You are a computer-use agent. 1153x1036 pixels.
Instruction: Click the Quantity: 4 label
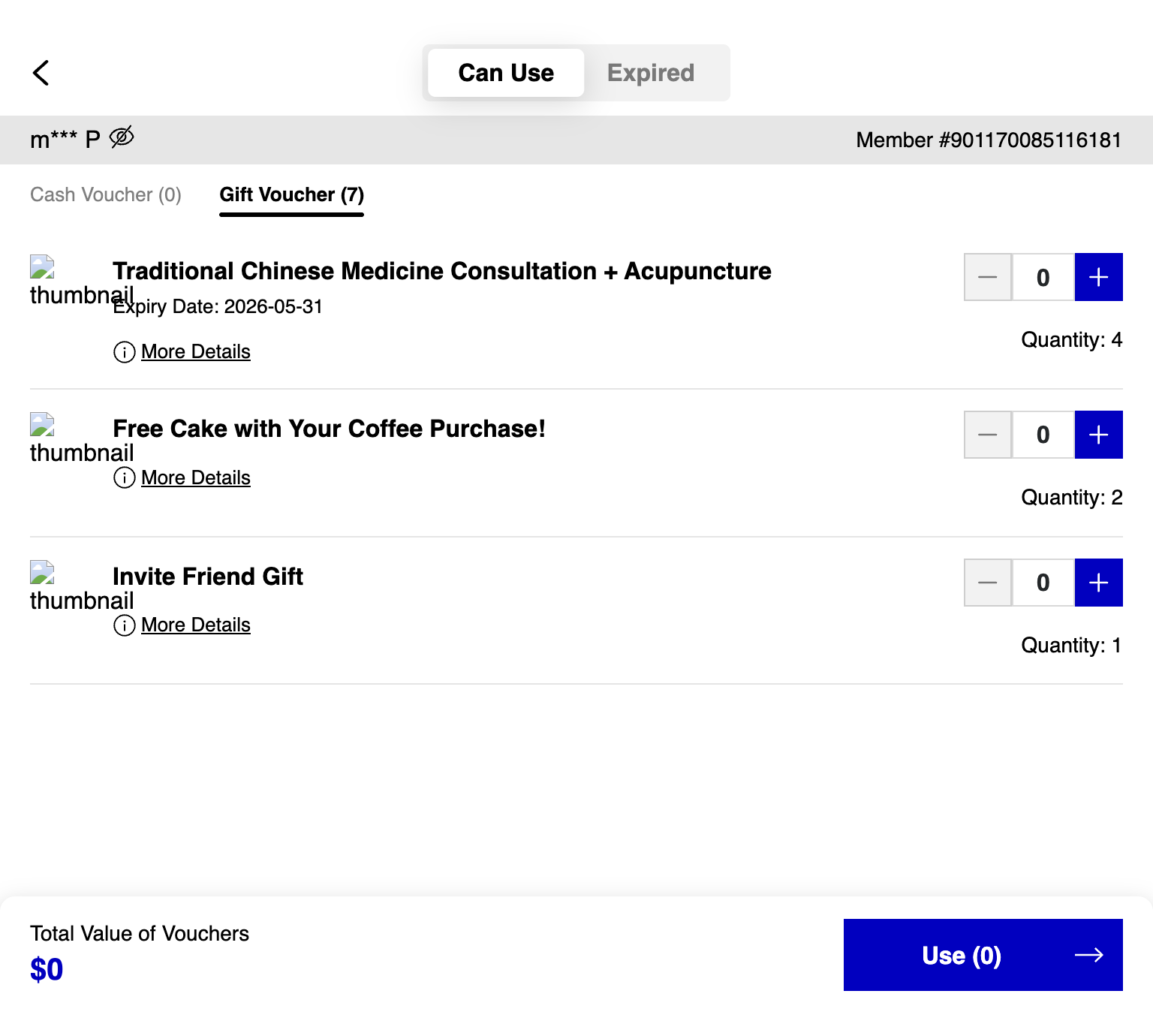point(1072,340)
